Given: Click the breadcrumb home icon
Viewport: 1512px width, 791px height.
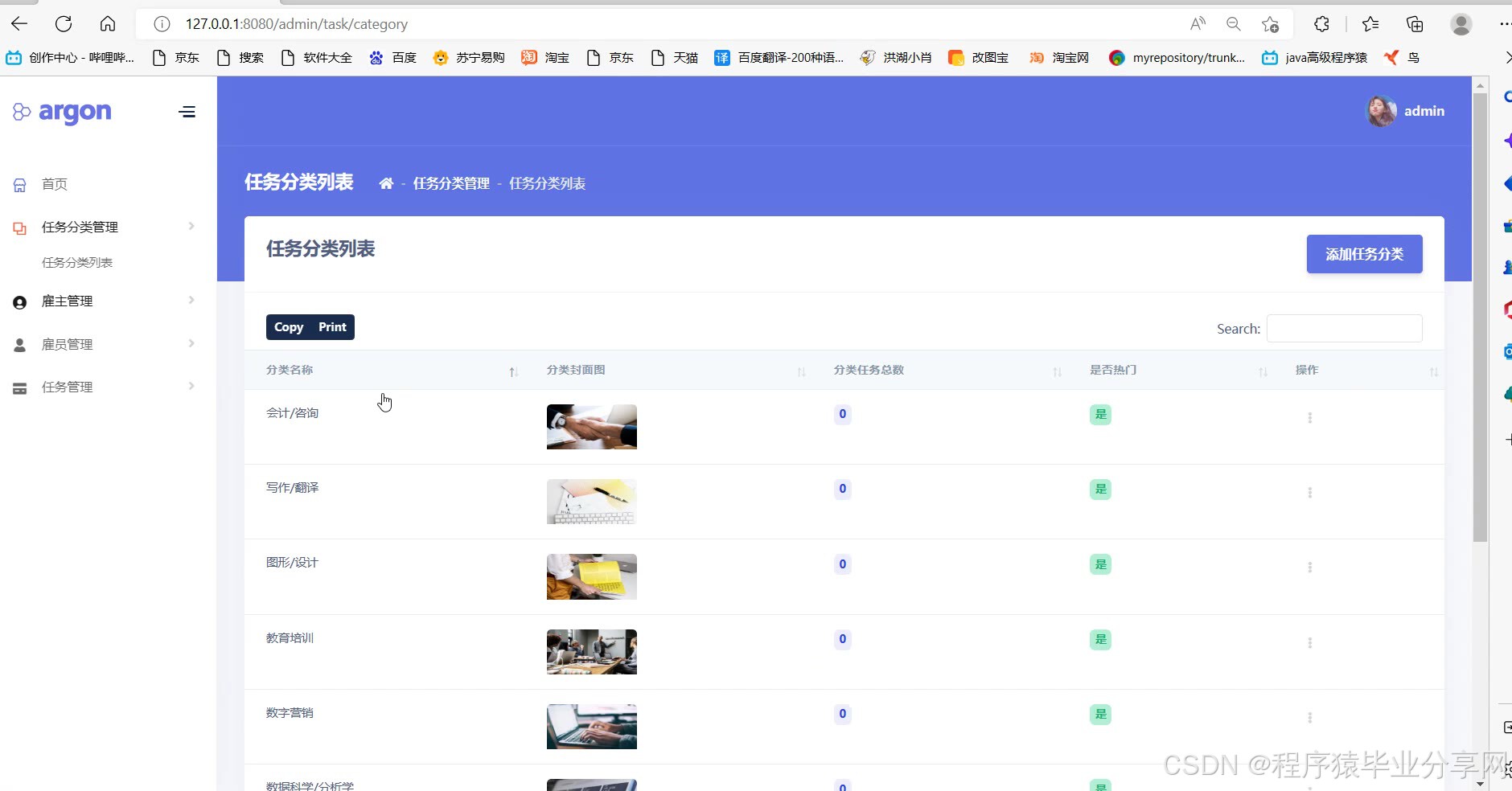Looking at the screenshot, I should tap(386, 183).
